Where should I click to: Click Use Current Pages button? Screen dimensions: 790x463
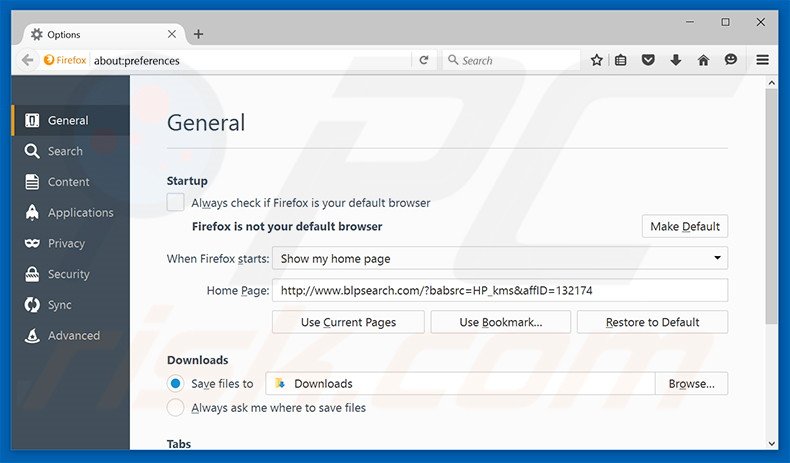coord(348,322)
